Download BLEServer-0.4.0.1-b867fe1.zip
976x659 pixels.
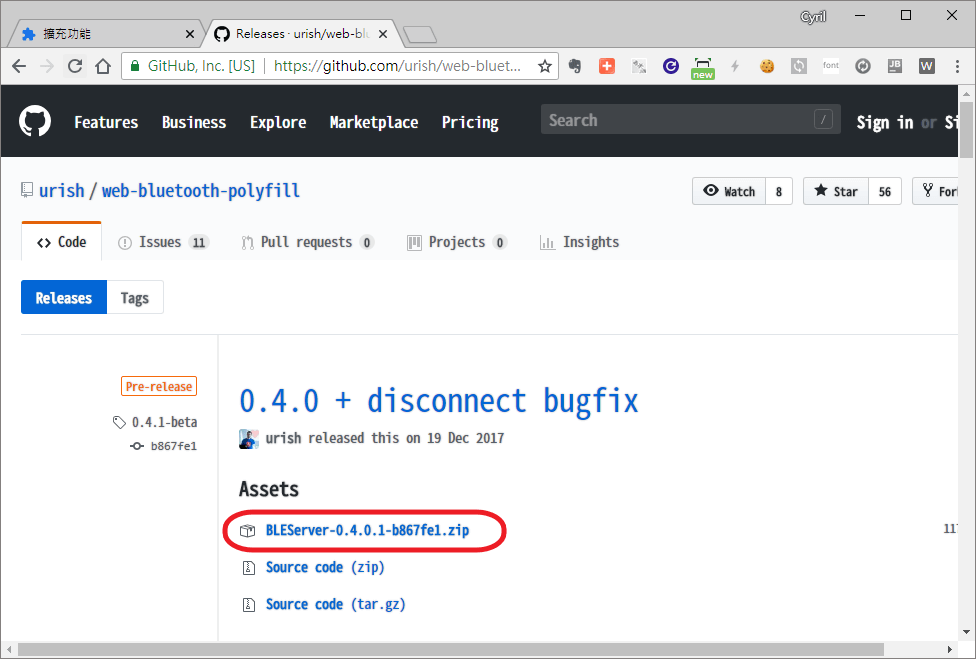tap(367, 530)
